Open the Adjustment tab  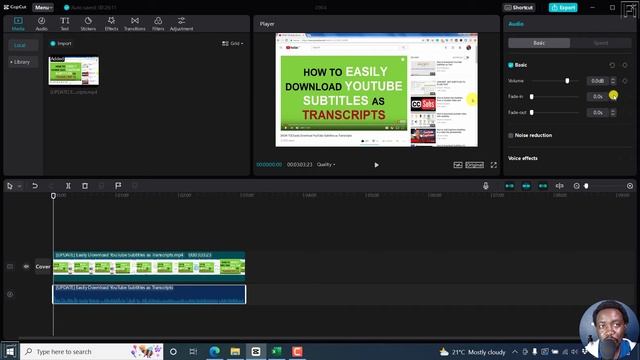pos(182,24)
